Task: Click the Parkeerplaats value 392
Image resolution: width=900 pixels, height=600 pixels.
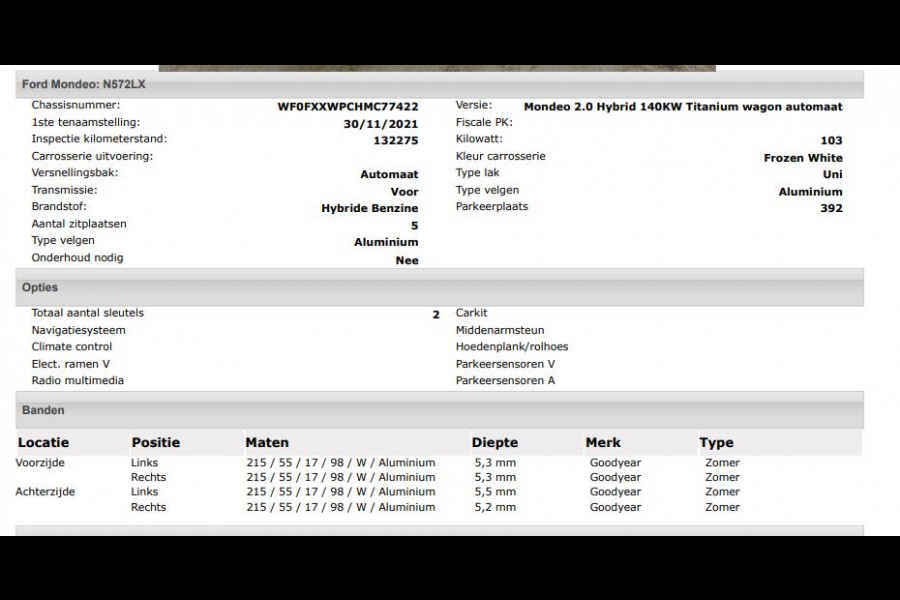Action: click(x=831, y=209)
